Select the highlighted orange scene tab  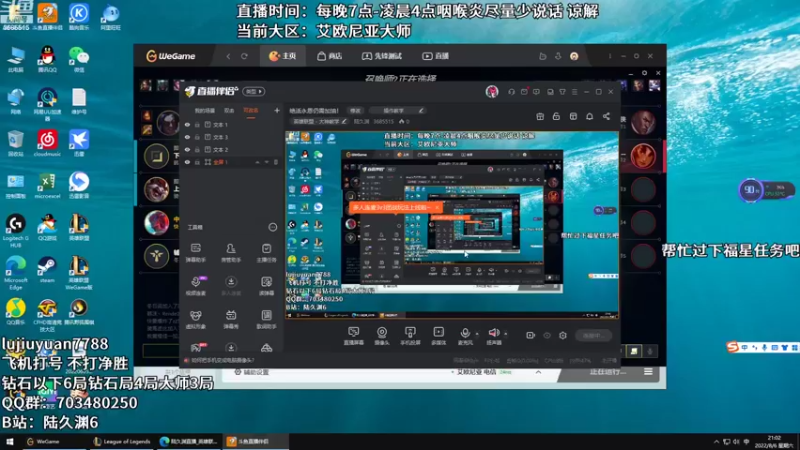point(251,111)
